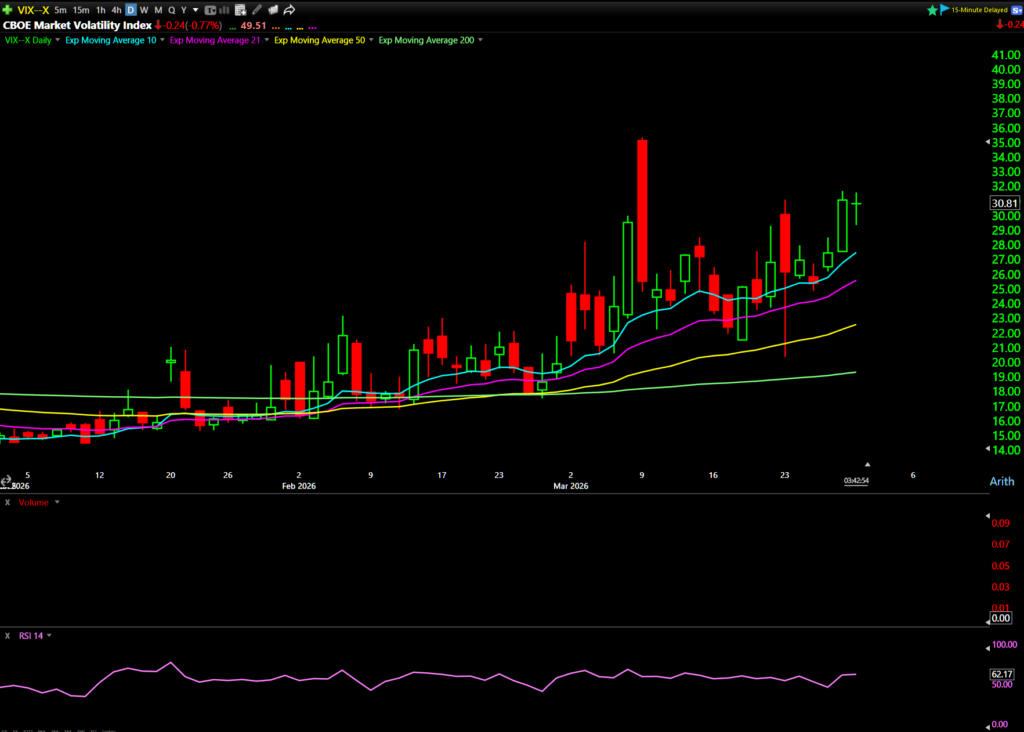Click the VIX--X symbol name
Image resolution: width=1024 pixels, height=732 pixels.
[31, 10]
